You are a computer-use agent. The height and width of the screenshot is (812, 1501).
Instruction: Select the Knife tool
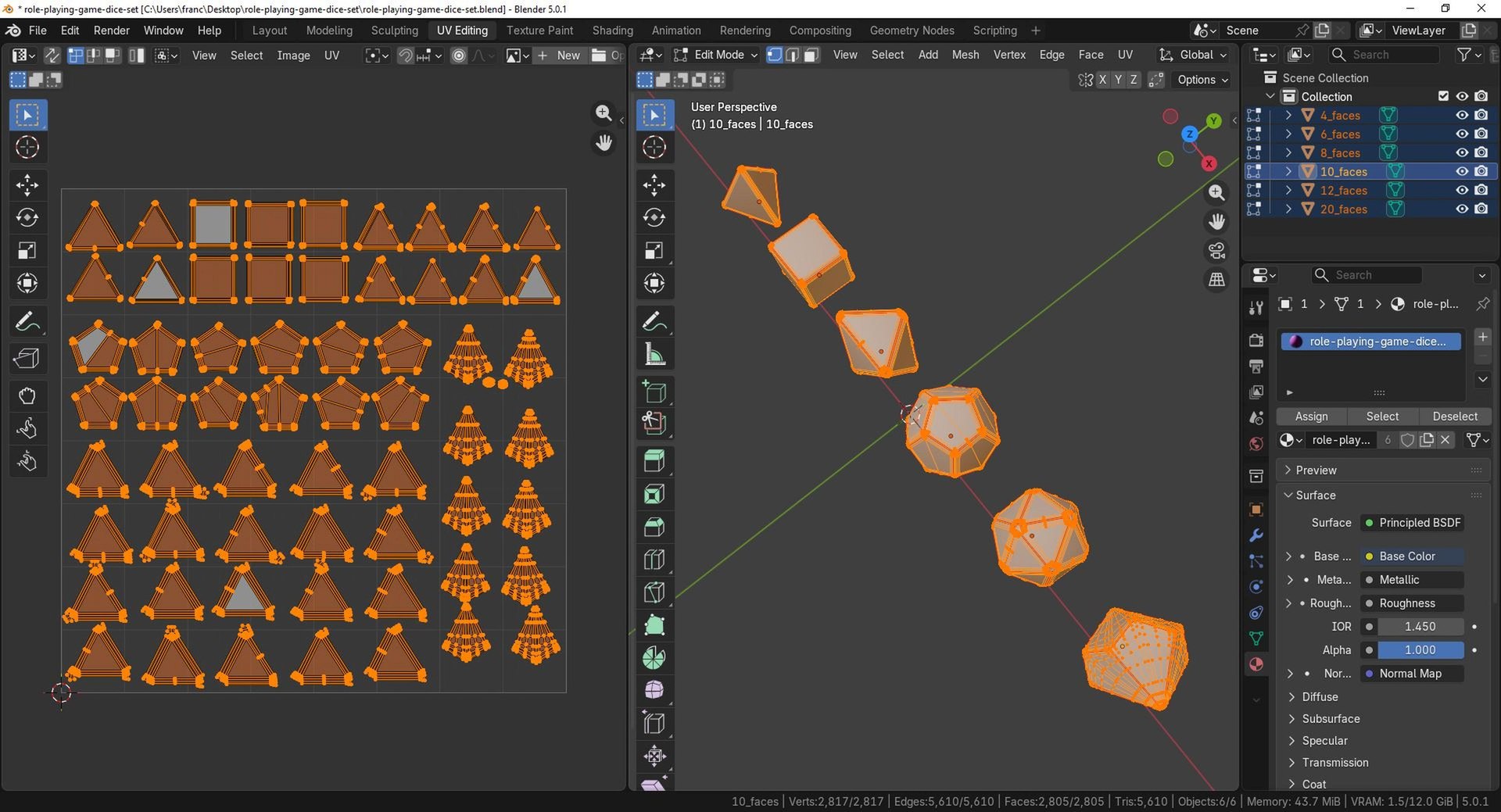[654, 592]
